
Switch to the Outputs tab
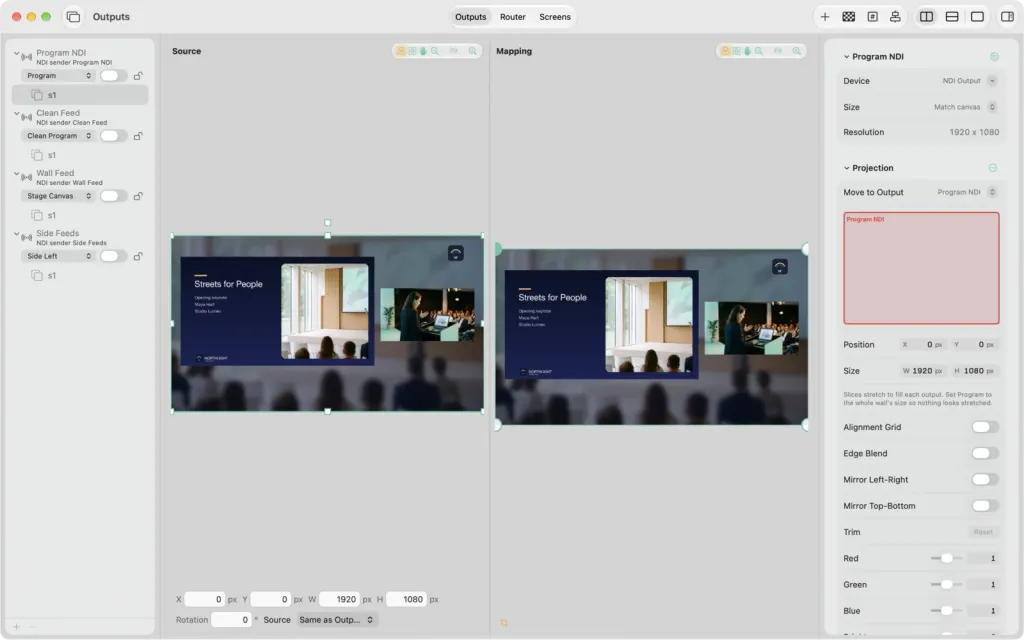pyautogui.click(x=471, y=17)
